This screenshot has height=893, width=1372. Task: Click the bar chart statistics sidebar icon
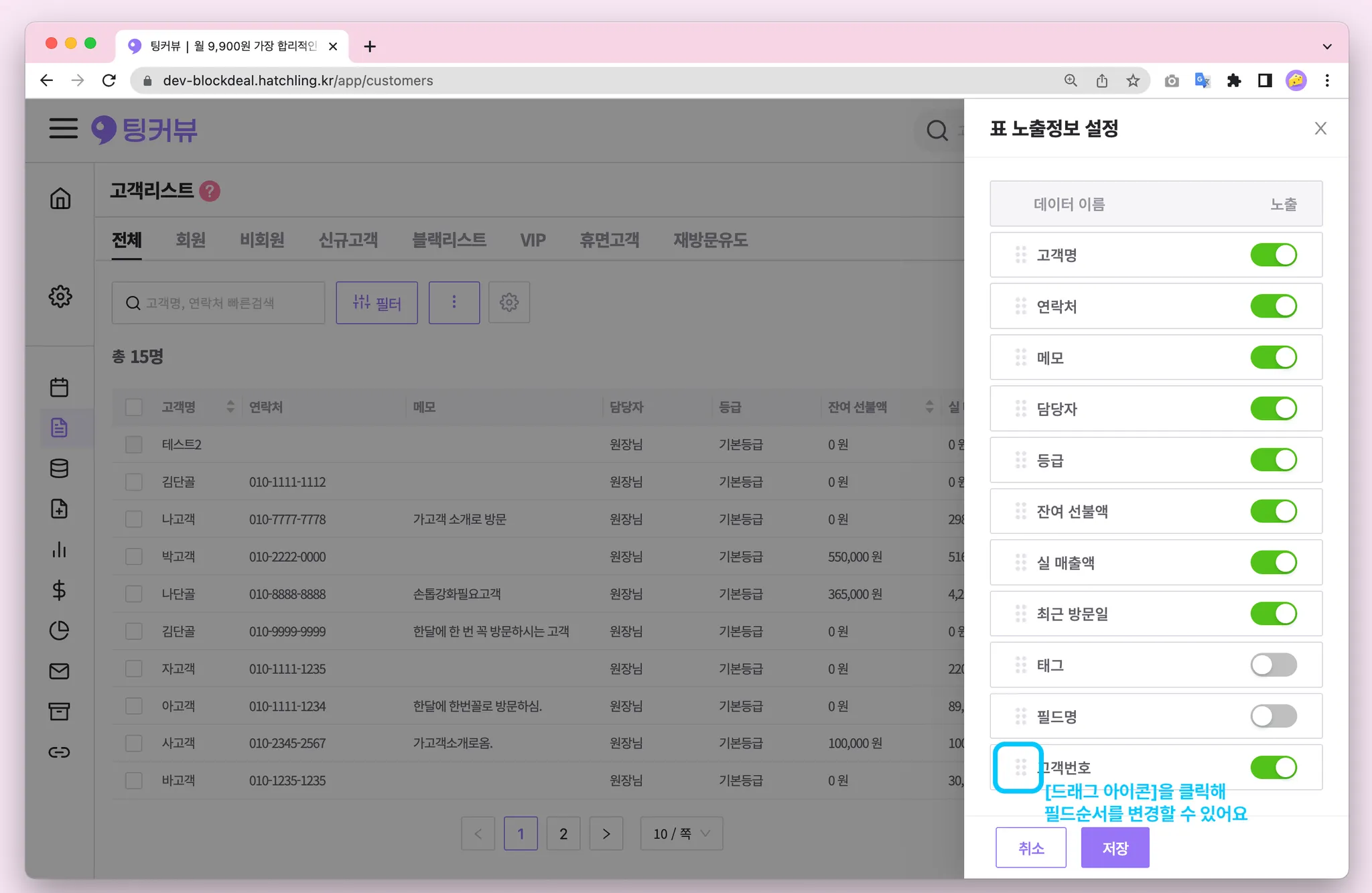tap(59, 549)
